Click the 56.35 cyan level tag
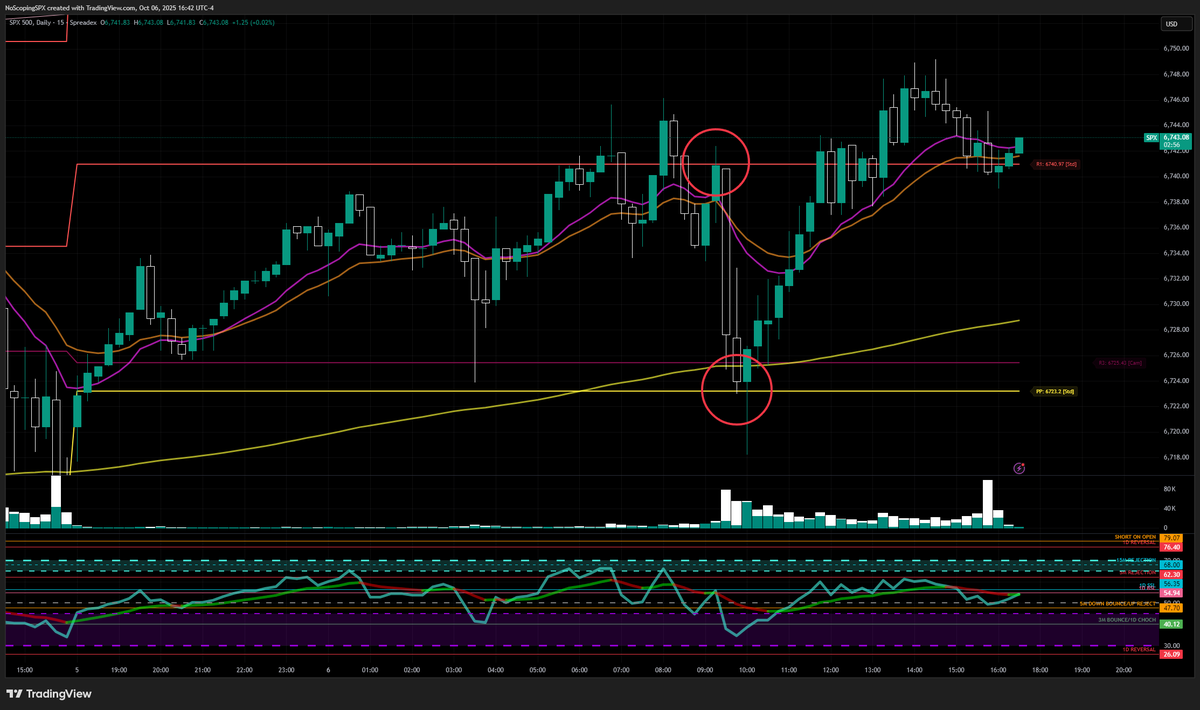Image resolution: width=1200 pixels, height=710 pixels. [x=1171, y=584]
